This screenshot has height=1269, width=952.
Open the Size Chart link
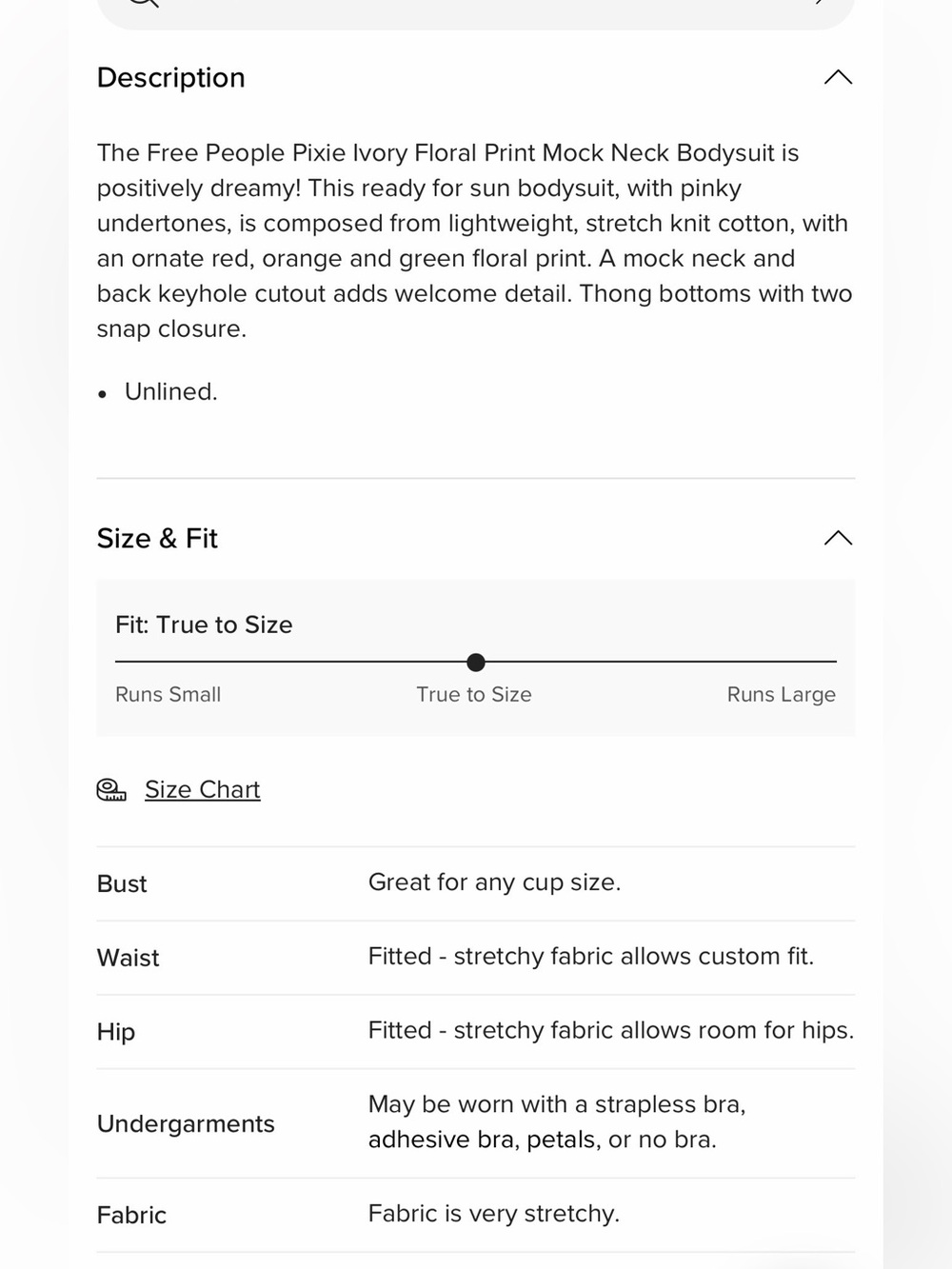[202, 789]
